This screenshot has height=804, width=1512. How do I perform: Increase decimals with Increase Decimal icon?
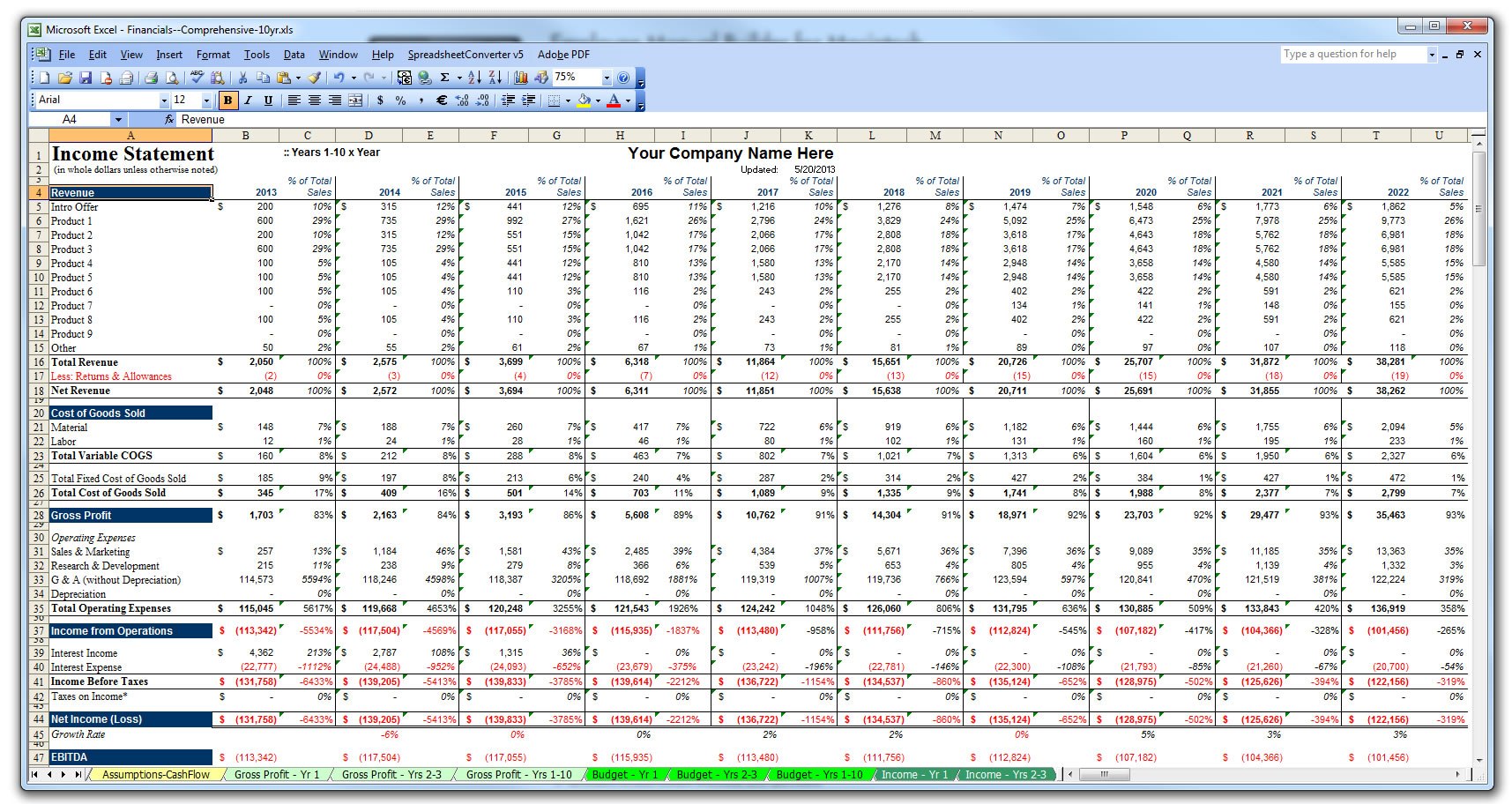462,100
